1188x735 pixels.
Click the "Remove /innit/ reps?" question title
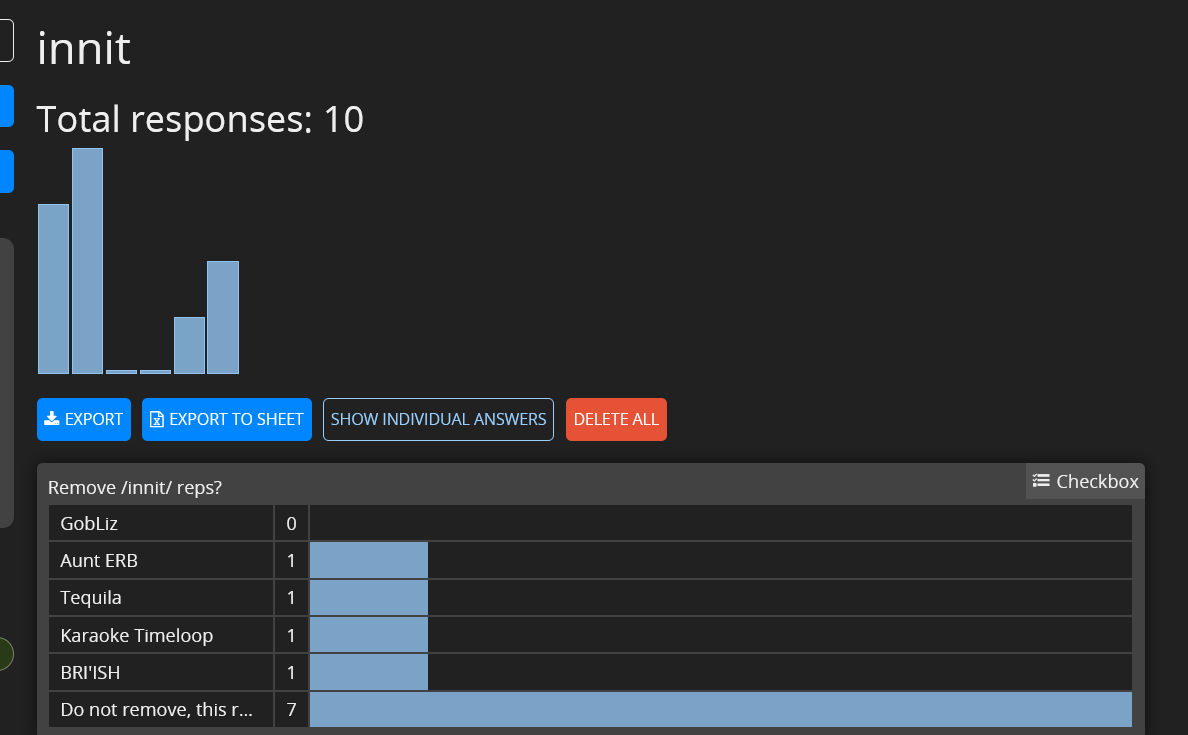pos(135,488)
